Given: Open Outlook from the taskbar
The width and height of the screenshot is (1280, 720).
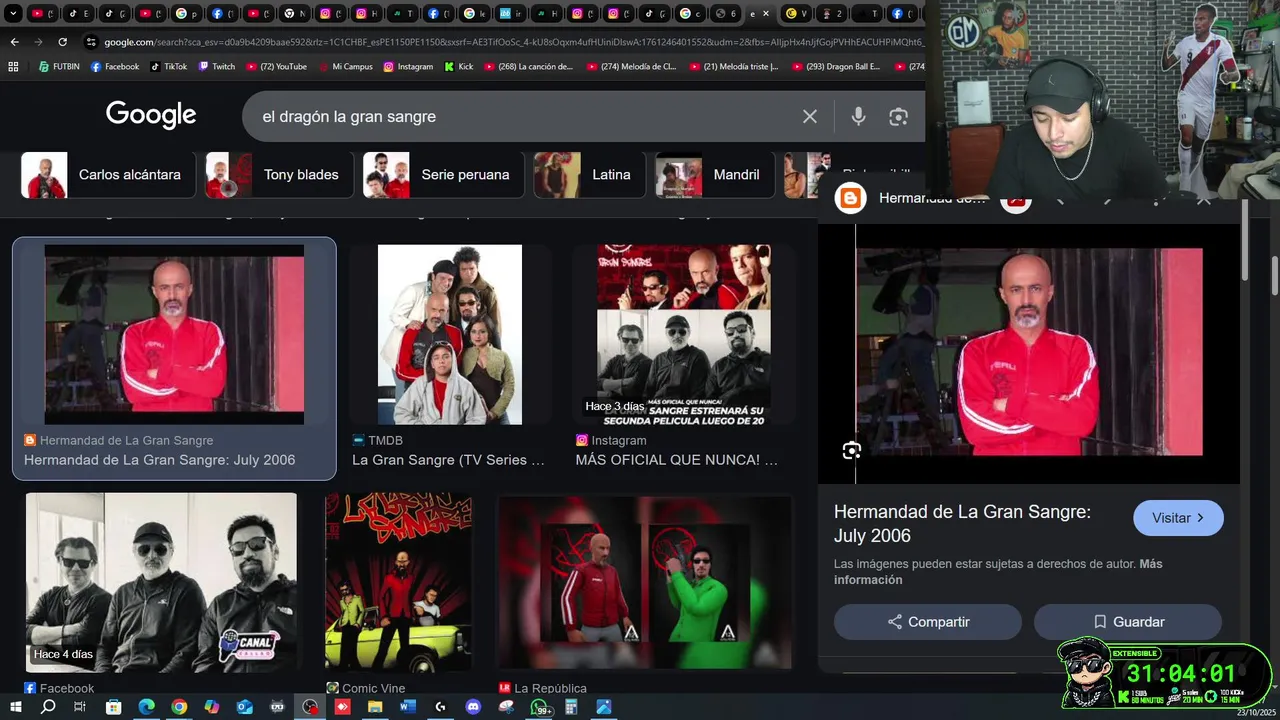Looking at the screenshot, I should pyautogui.click(x=245, y=707).
